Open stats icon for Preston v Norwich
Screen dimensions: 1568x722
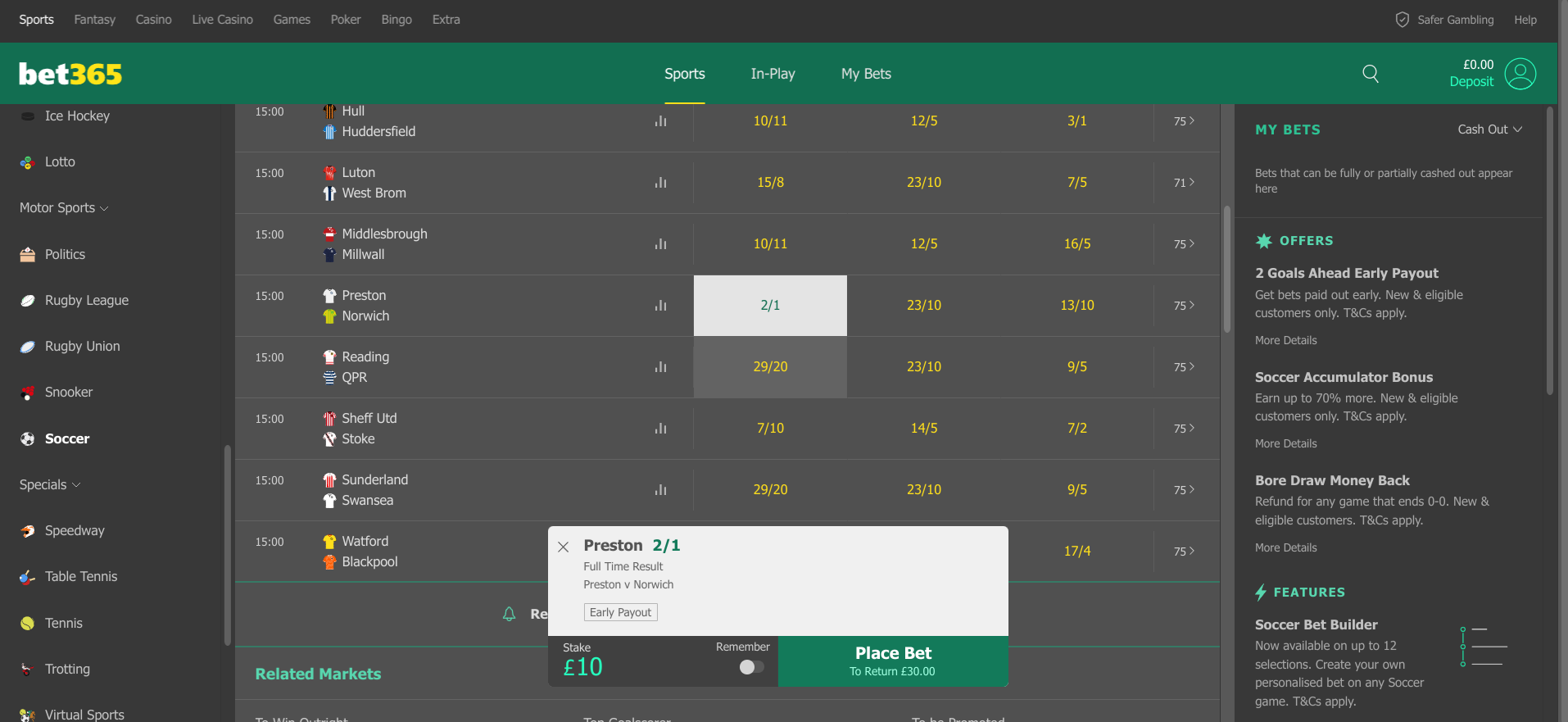pyautogui.click(x=660, y=306)
